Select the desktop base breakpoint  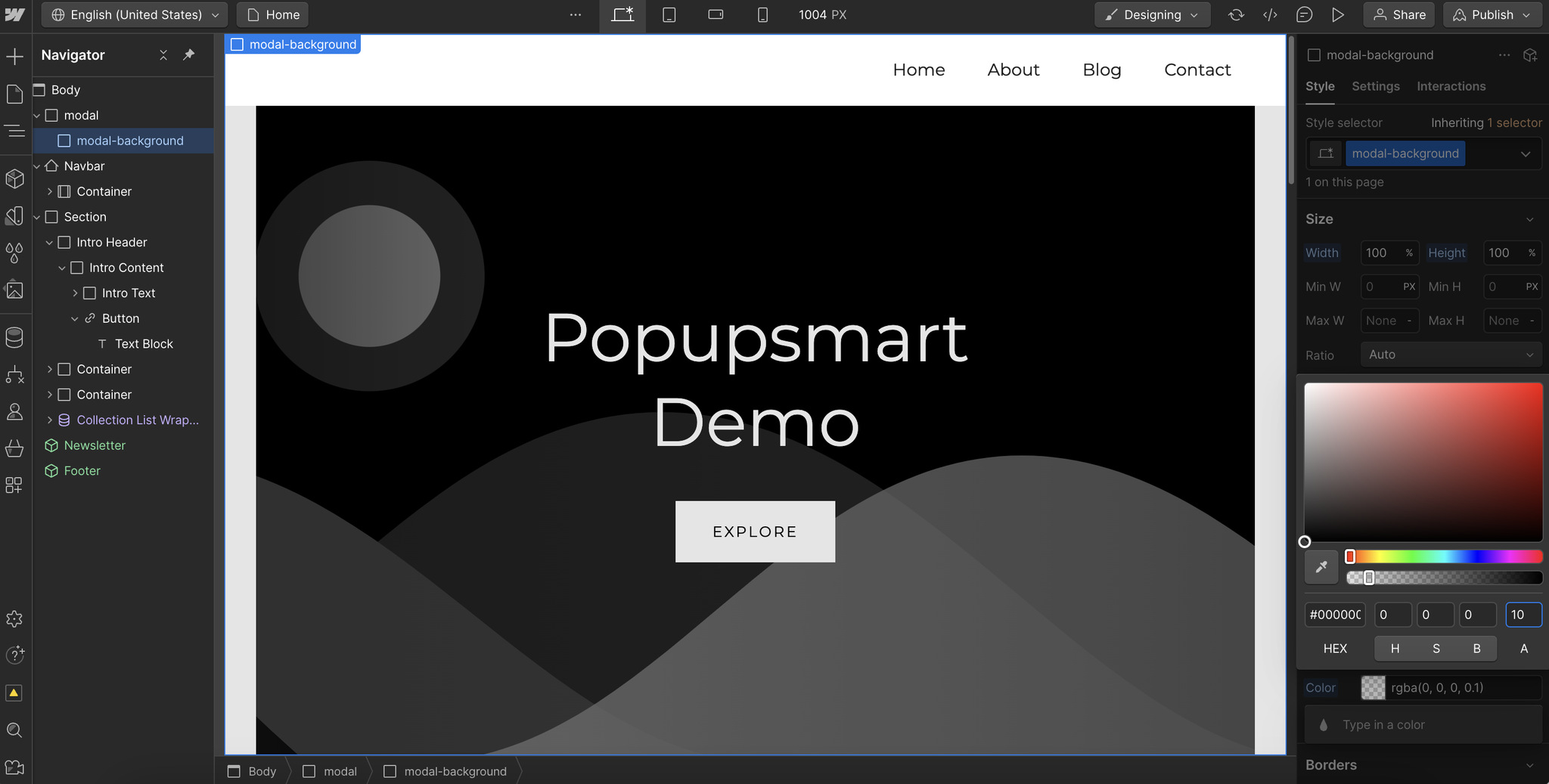(x=622, y=15)
